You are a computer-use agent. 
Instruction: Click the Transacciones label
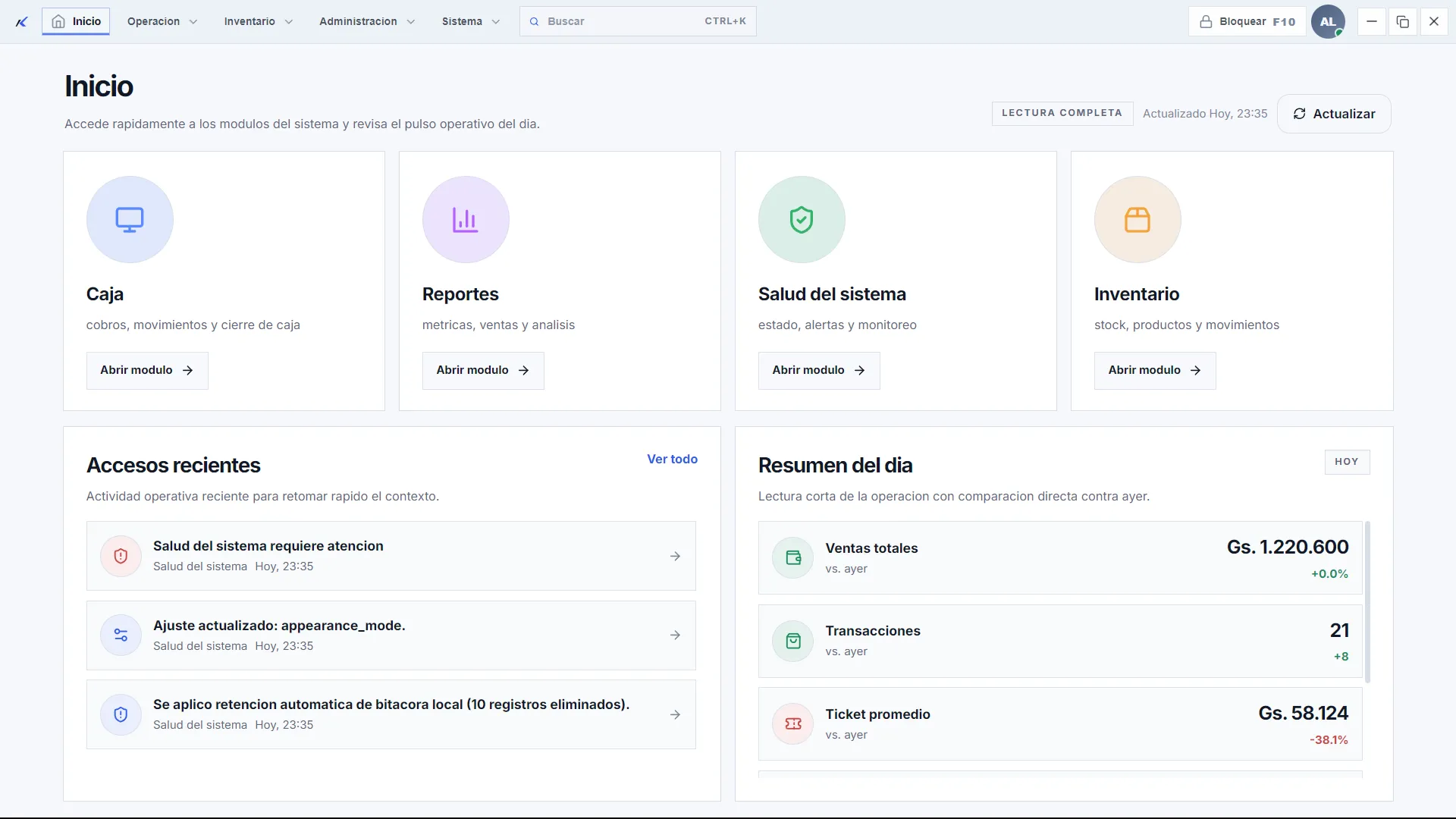tap(873, 631)
